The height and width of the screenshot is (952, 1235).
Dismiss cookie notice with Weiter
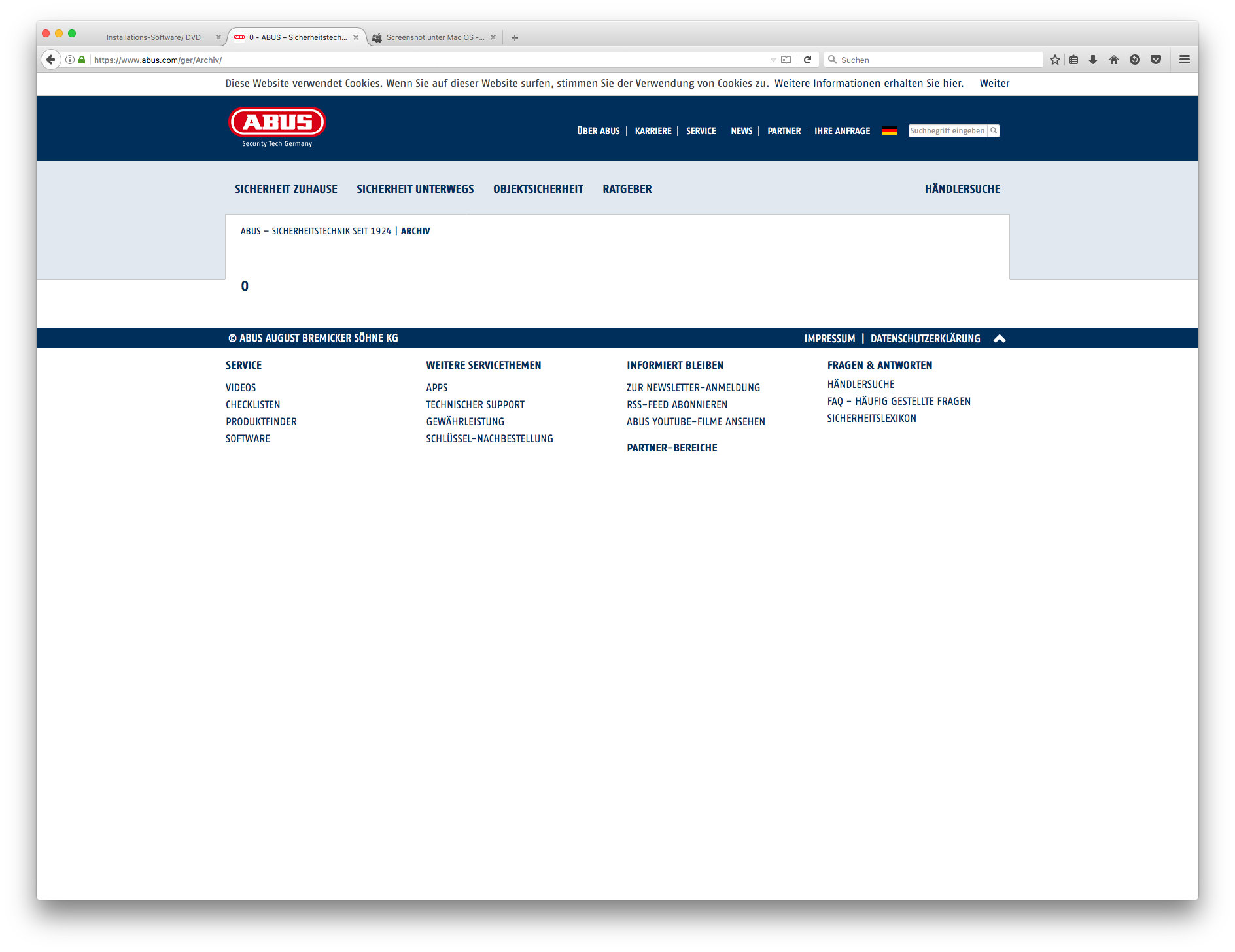click(994, 84)
